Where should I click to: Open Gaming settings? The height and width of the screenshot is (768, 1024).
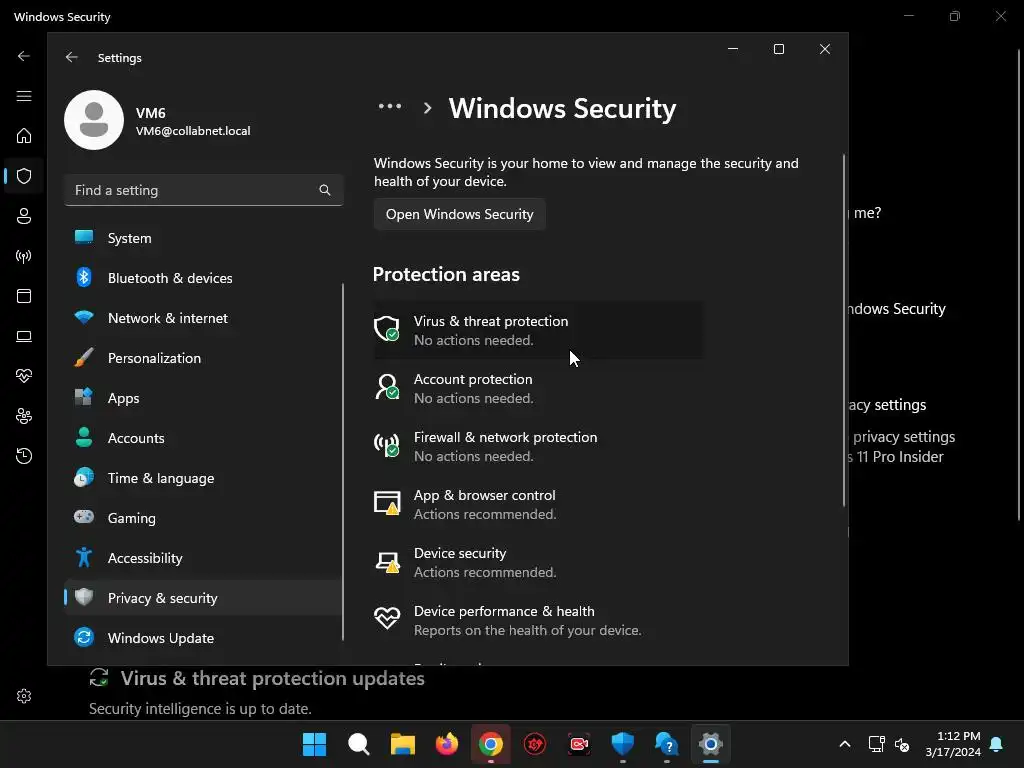203,518
